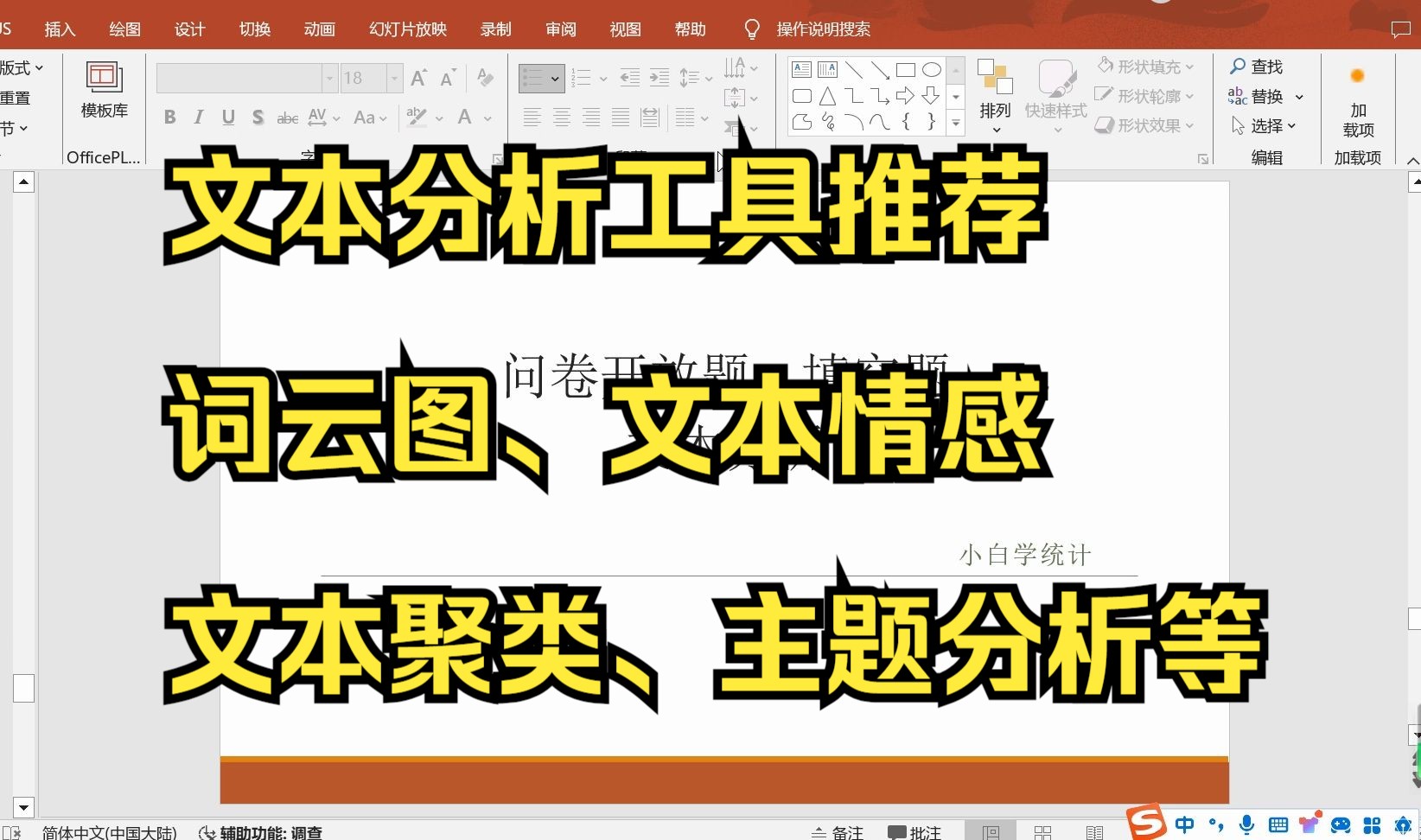Open the 设计 ribbon tab
The height and width of the screenshot is (840, 1421).
[x=189, y=29]
